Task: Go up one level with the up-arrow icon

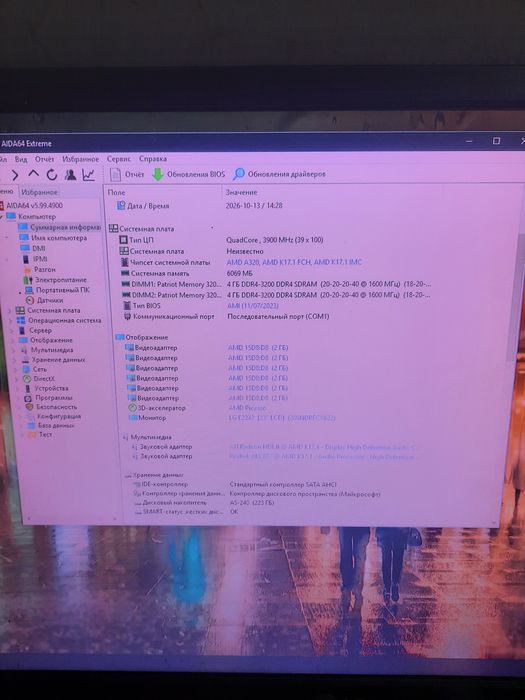Action: [x=33, y=174]
